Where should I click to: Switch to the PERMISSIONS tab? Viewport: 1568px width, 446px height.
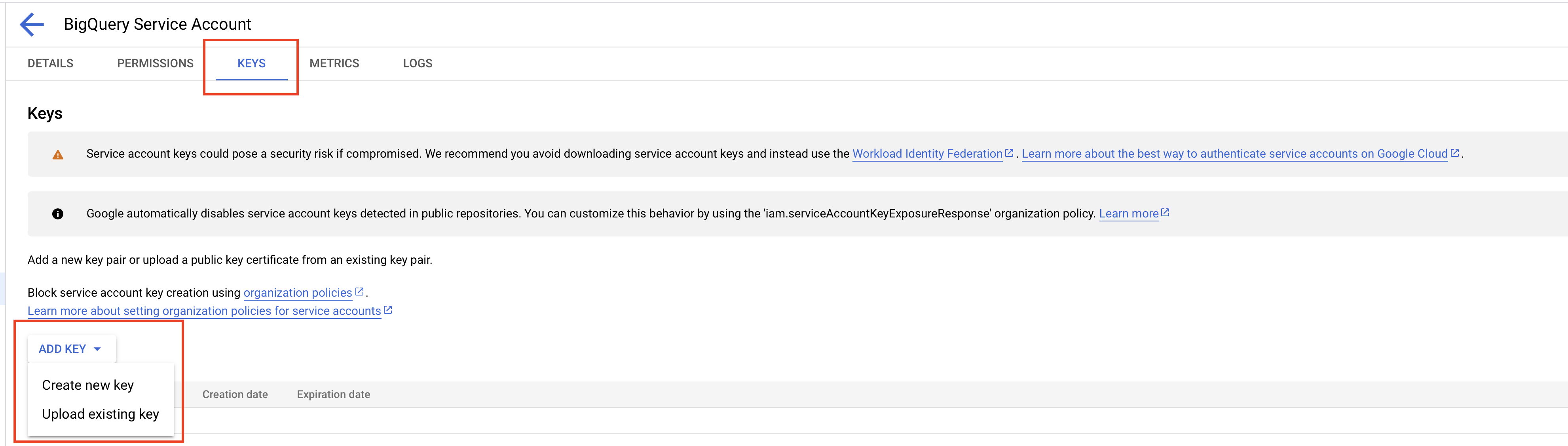(155, 63)
